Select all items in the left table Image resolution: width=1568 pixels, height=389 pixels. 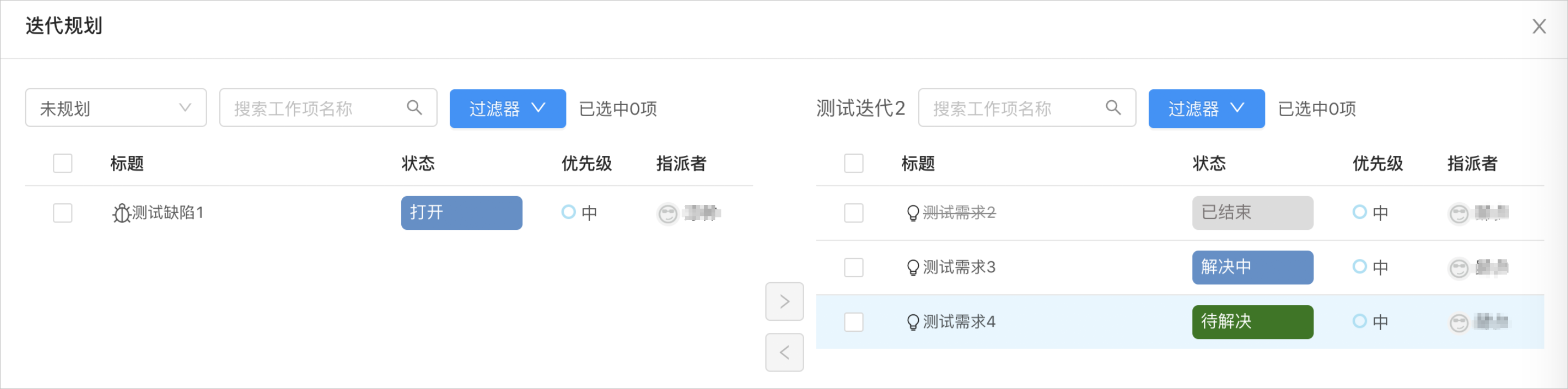pos(63,163)
